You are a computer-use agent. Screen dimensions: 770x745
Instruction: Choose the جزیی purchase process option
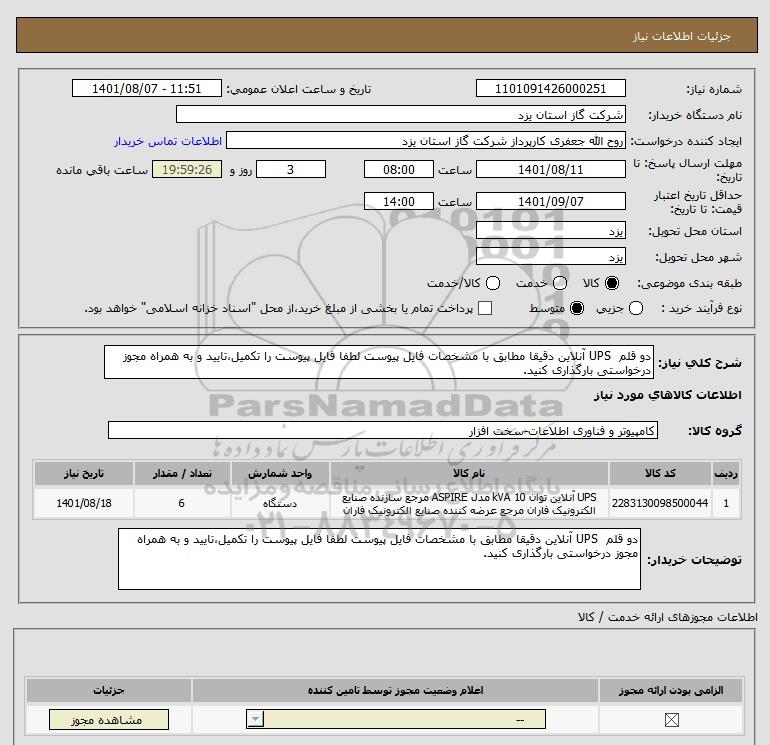point(636,308)
